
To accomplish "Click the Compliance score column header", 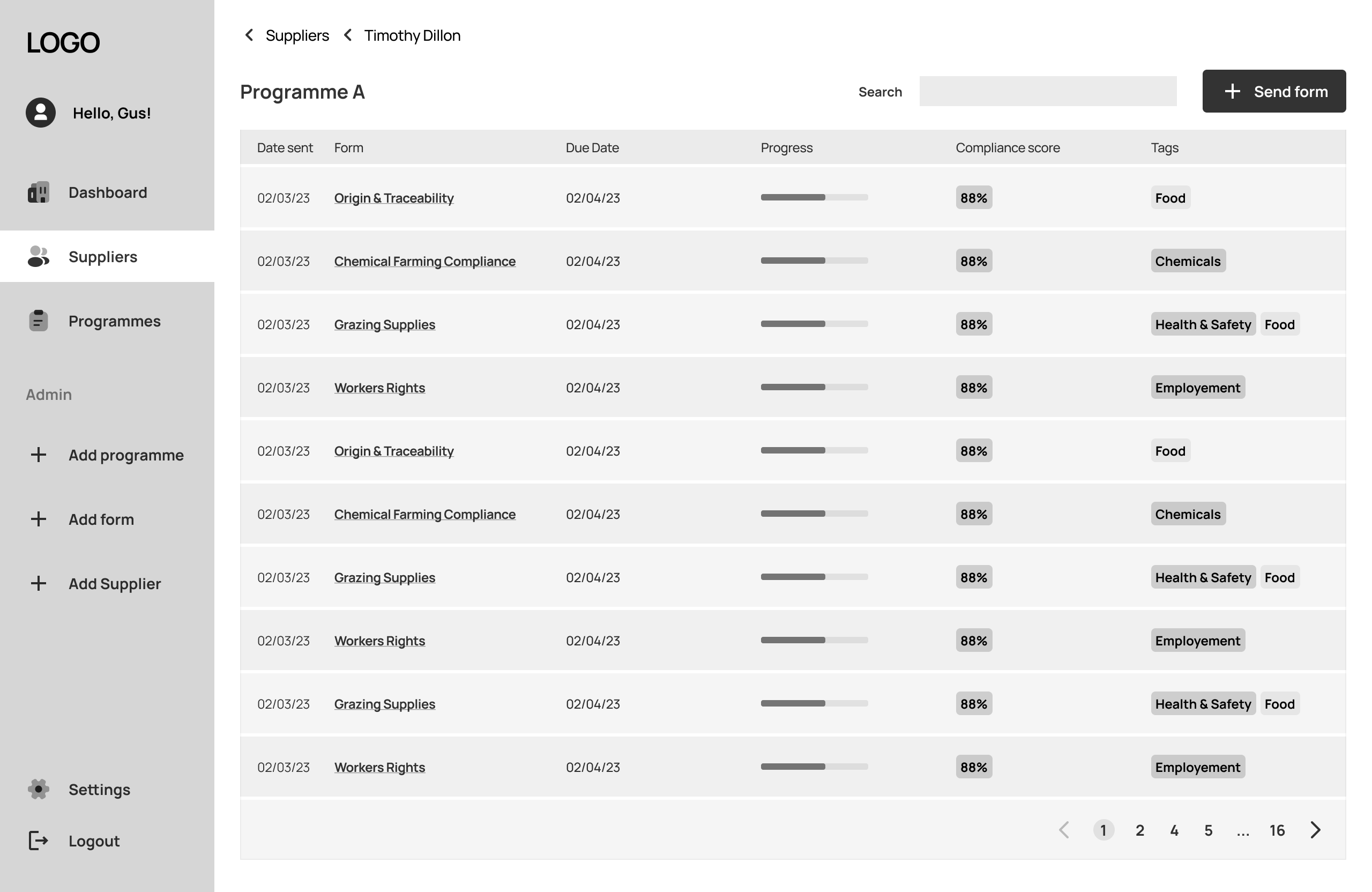I will click(x=1007, y=148).
